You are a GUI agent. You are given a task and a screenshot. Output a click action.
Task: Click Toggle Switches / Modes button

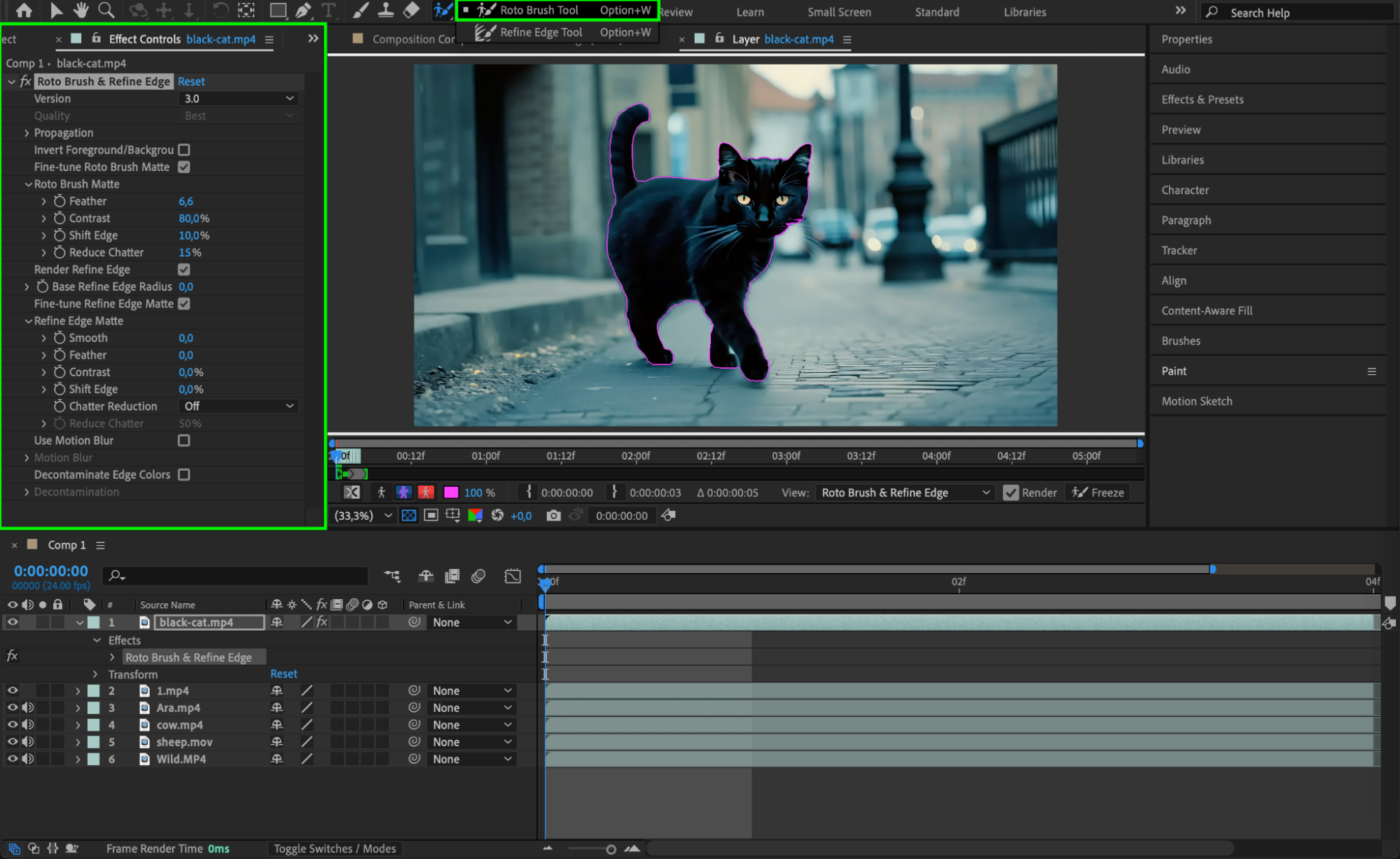coord(335,848)
